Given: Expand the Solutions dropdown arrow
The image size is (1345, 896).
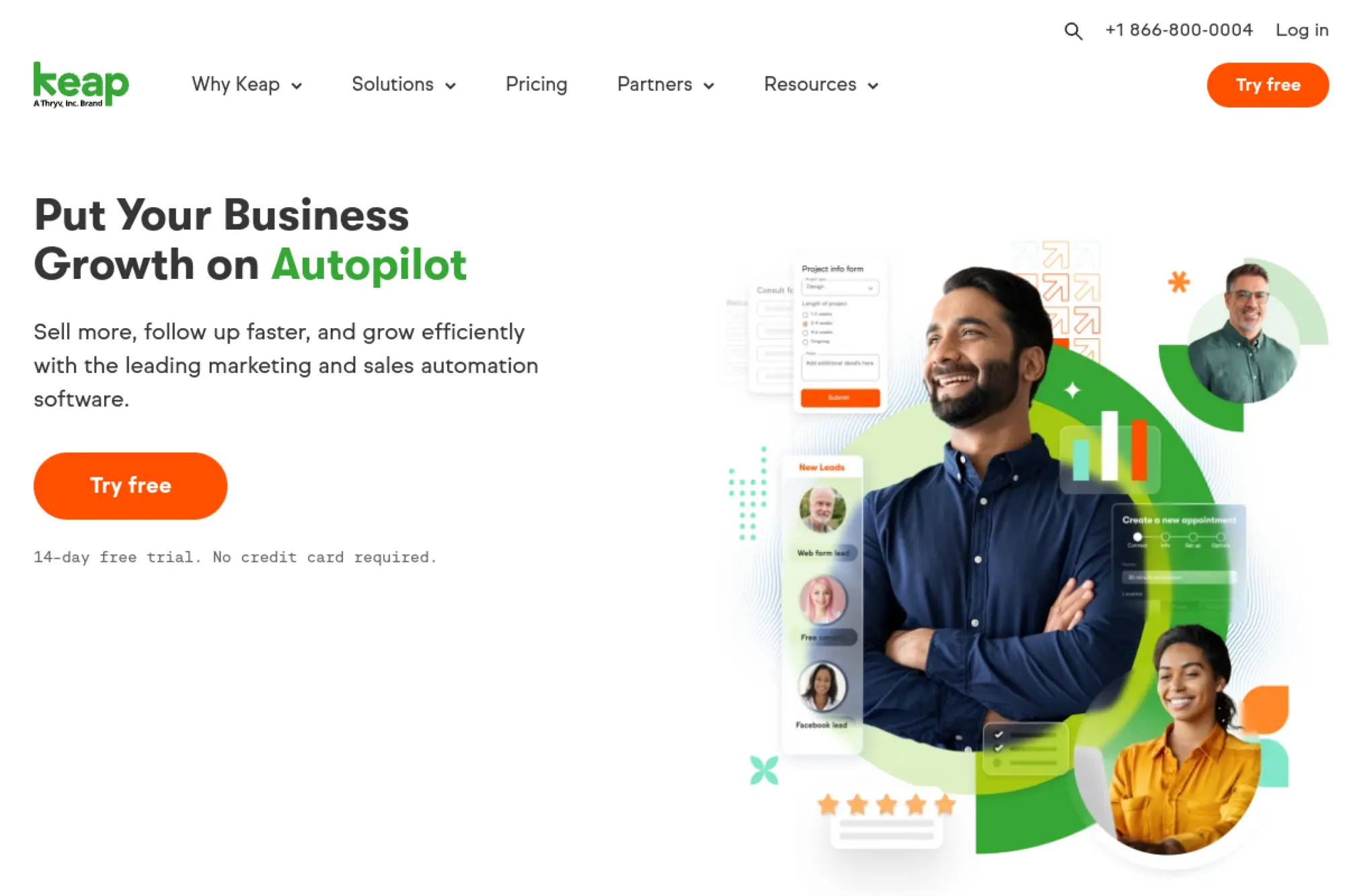Looking at the screenshot, I should [x=451, y=85].
